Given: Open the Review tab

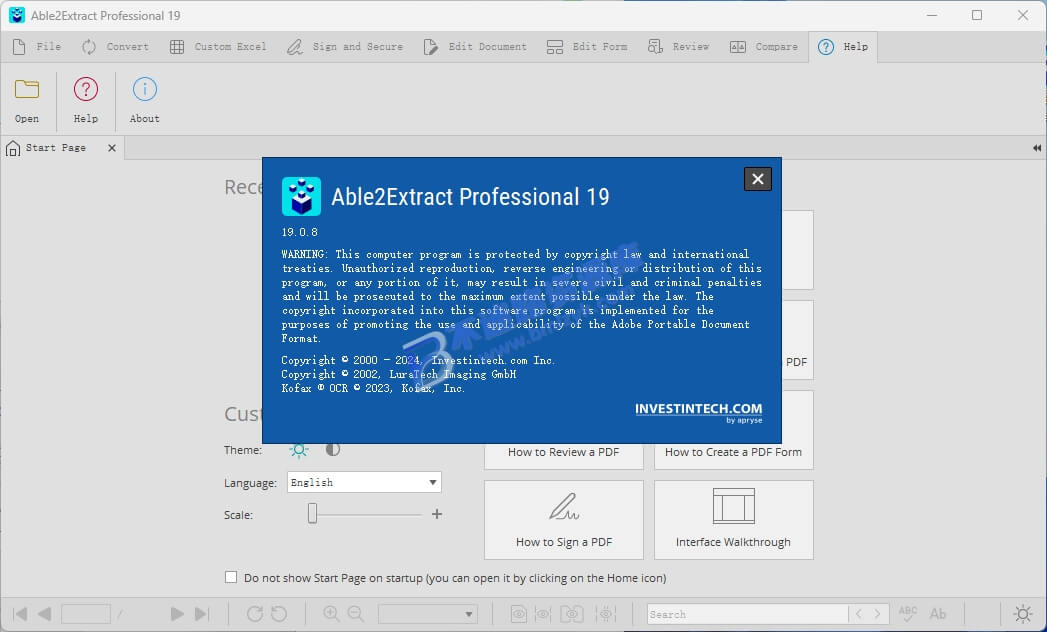Looking at the screenshot, I should click(678, 47).
